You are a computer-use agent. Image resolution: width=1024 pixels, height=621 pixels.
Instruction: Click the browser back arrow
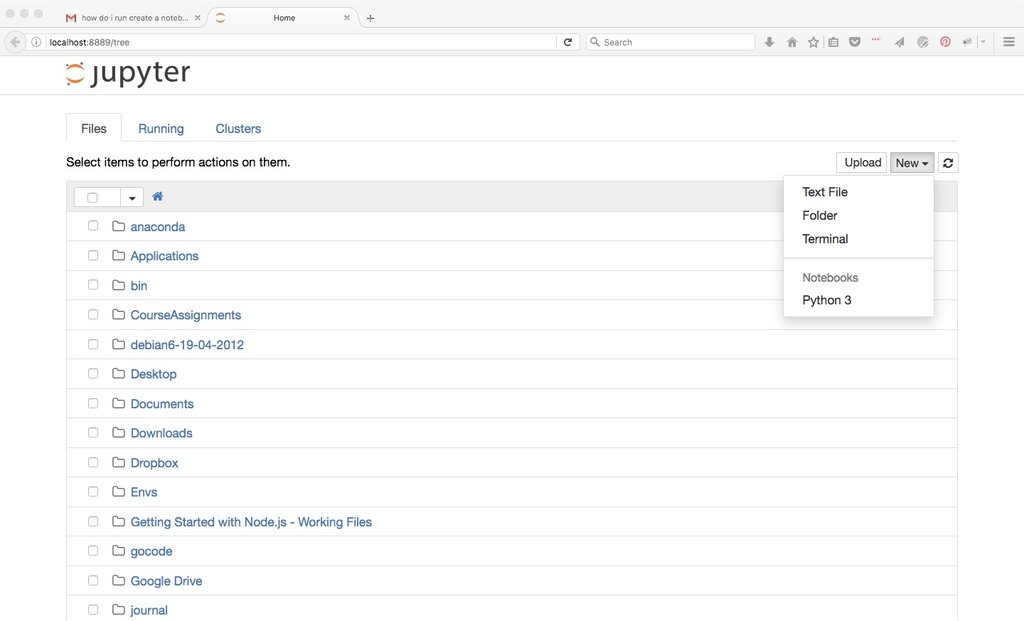(15, 42)
